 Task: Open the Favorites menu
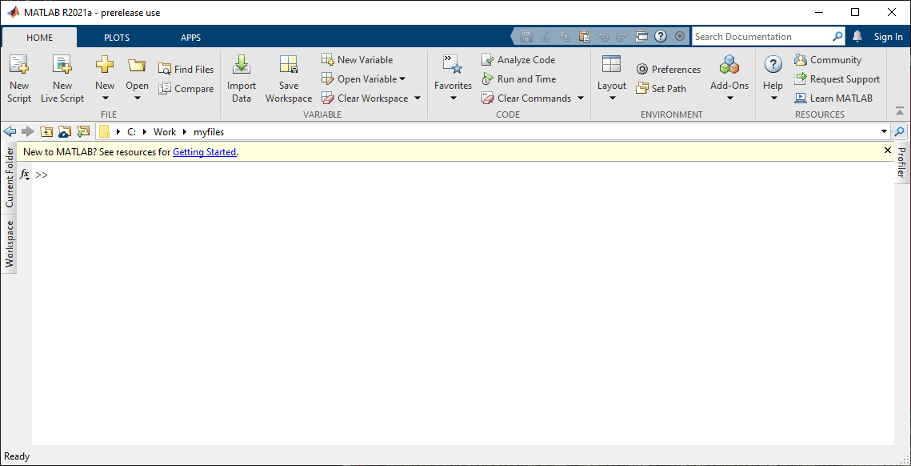pos(453,80)
